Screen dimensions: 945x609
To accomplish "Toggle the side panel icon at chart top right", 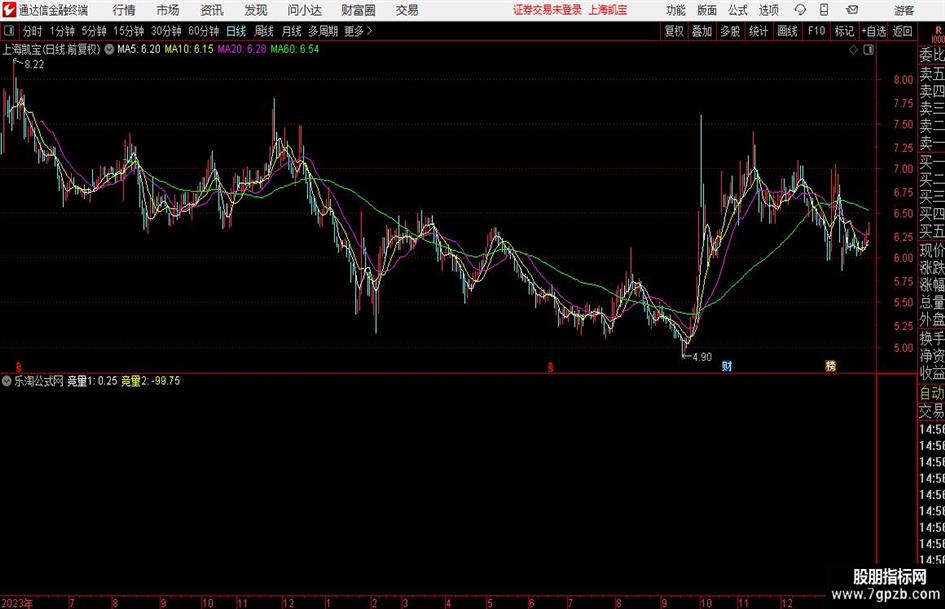I will pyautogui.click(x=868, y=50).
